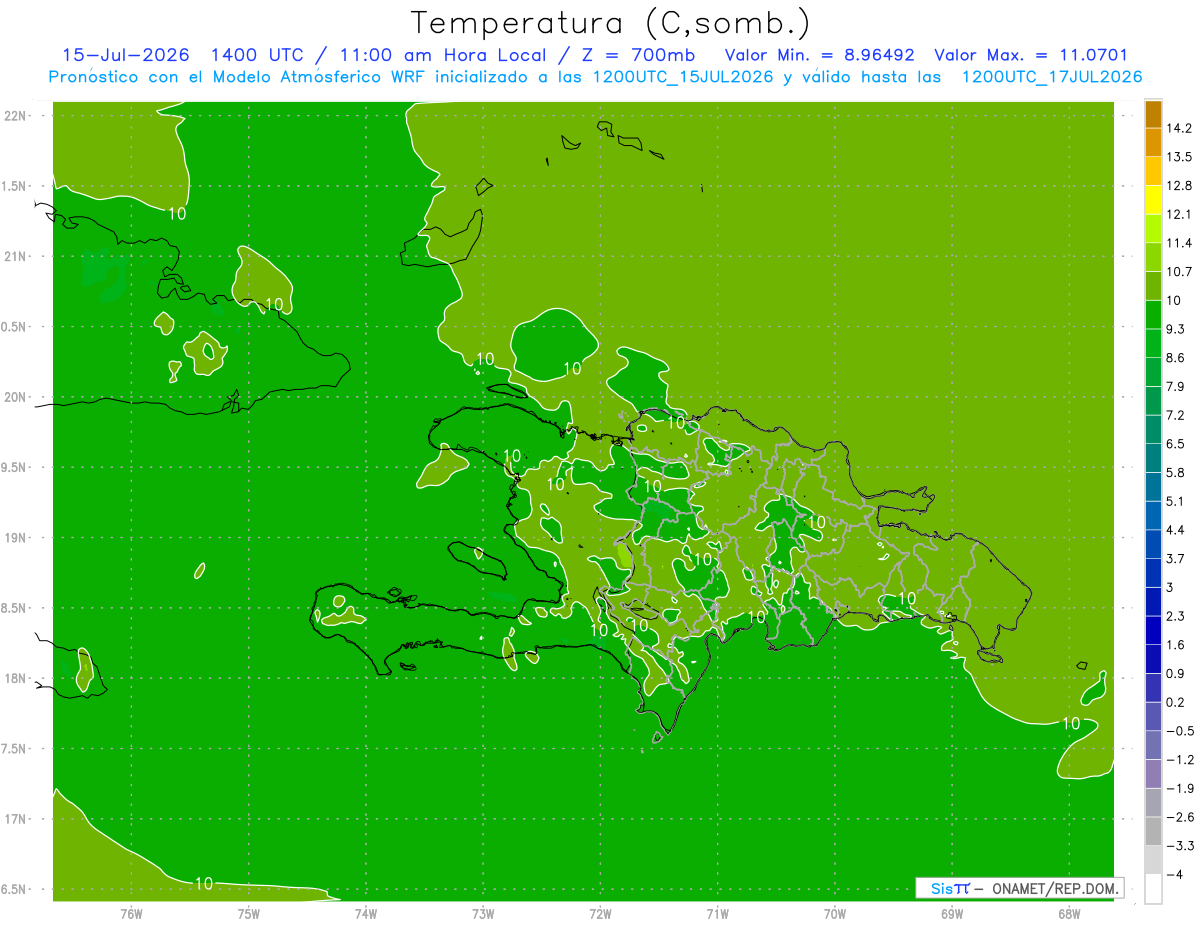Click the colorbar label "11.4"
This screenshot has height=927, width=1200.
click(x=1179, y=242)
